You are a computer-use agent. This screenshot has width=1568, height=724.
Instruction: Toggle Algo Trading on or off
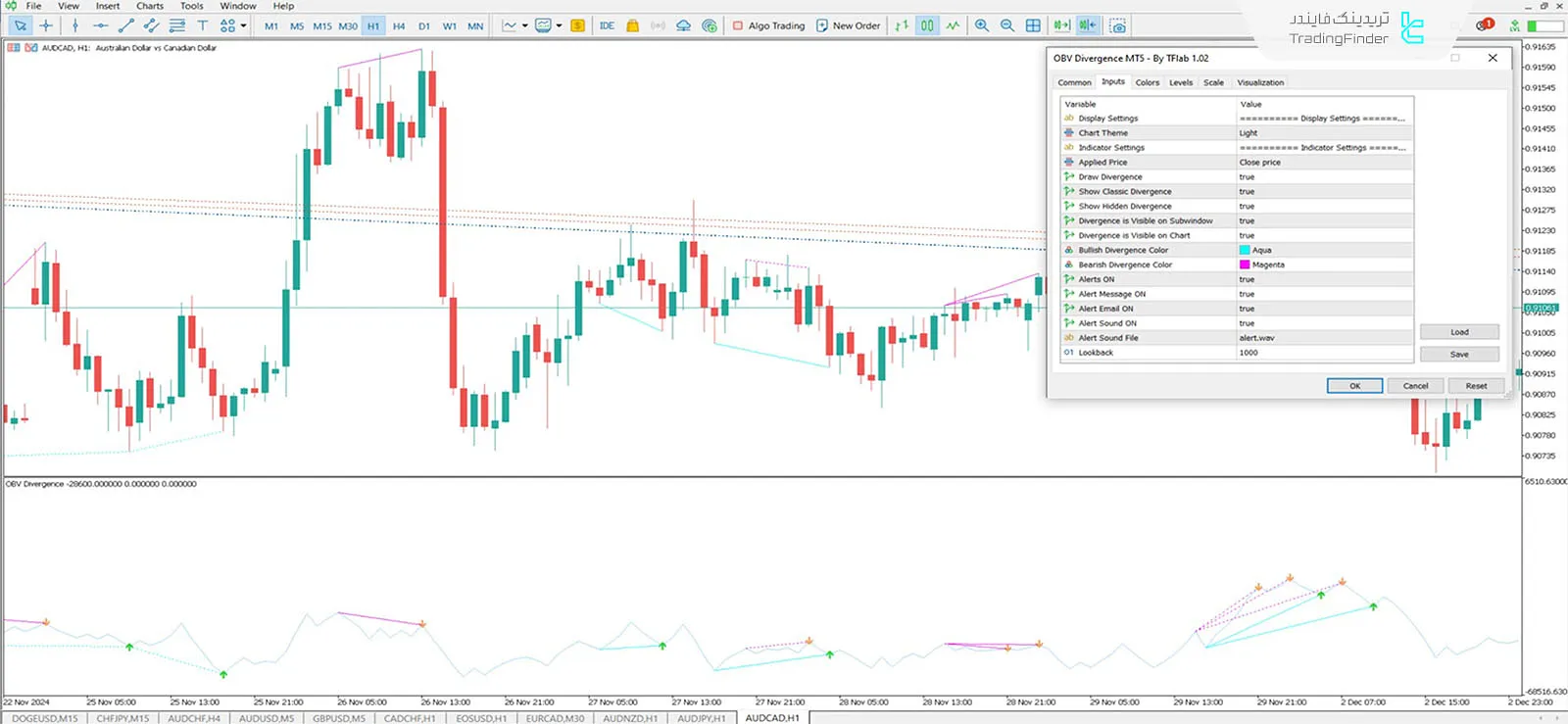click(769, 26)
